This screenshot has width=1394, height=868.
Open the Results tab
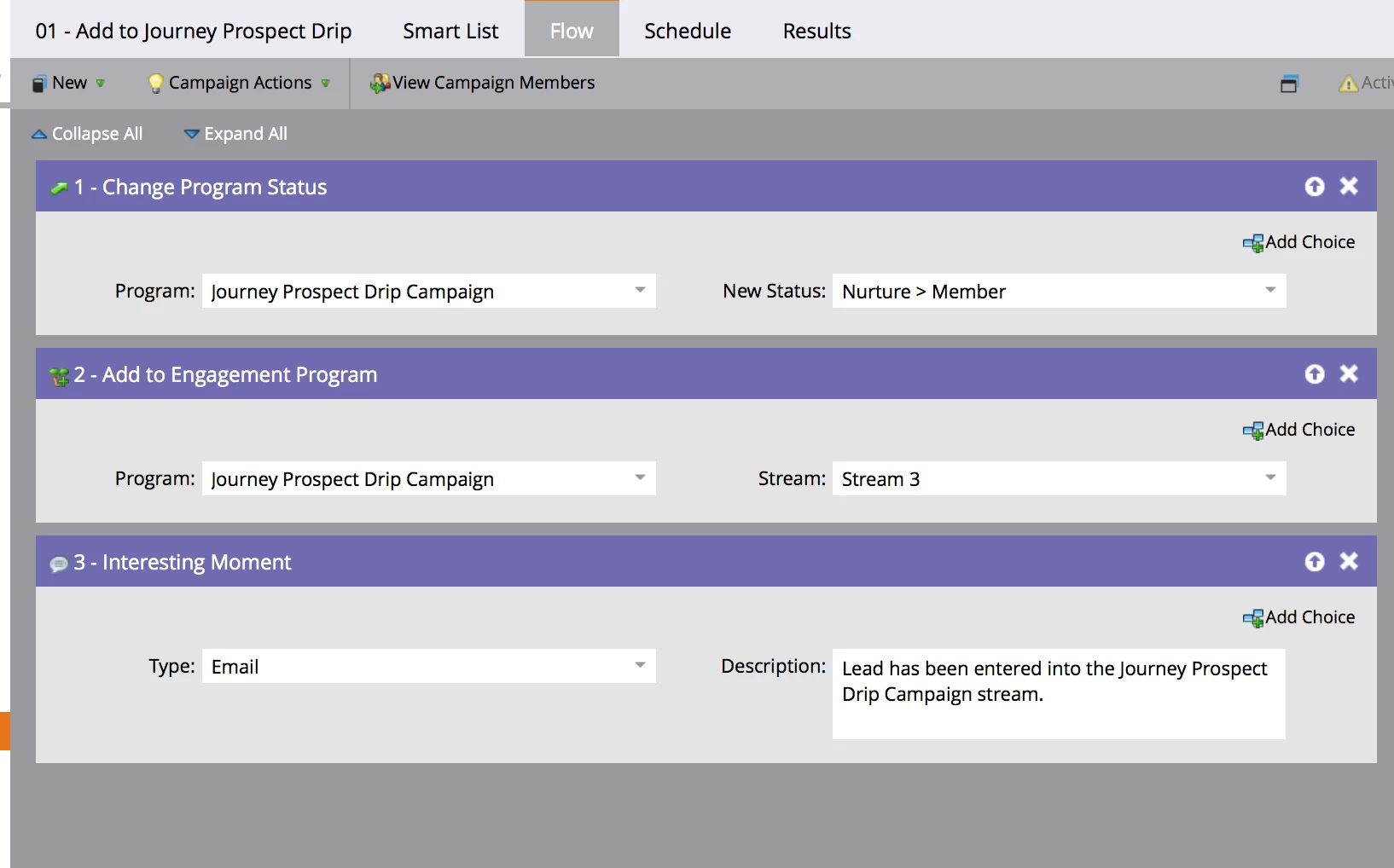point(816,31)
